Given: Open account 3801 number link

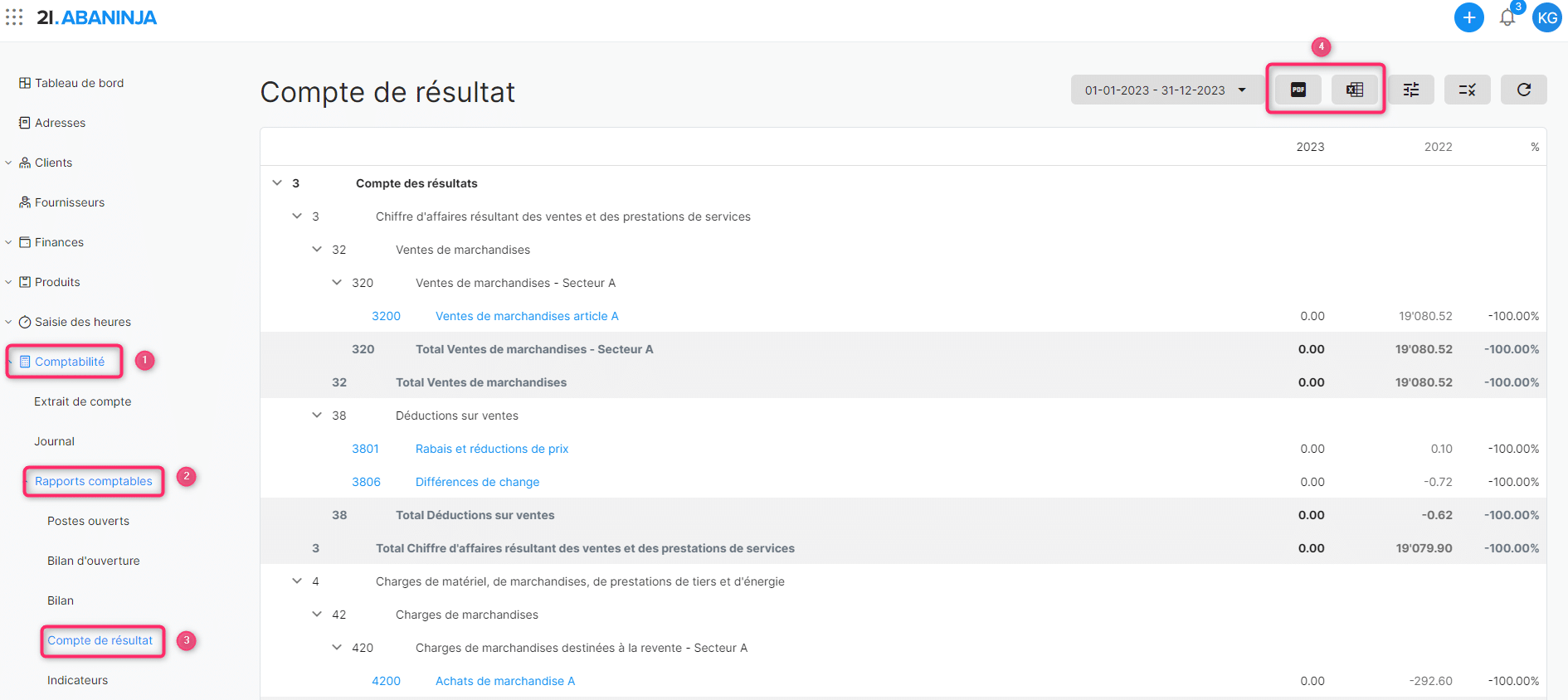Looking at the screenshot, I should pos(365,449).
